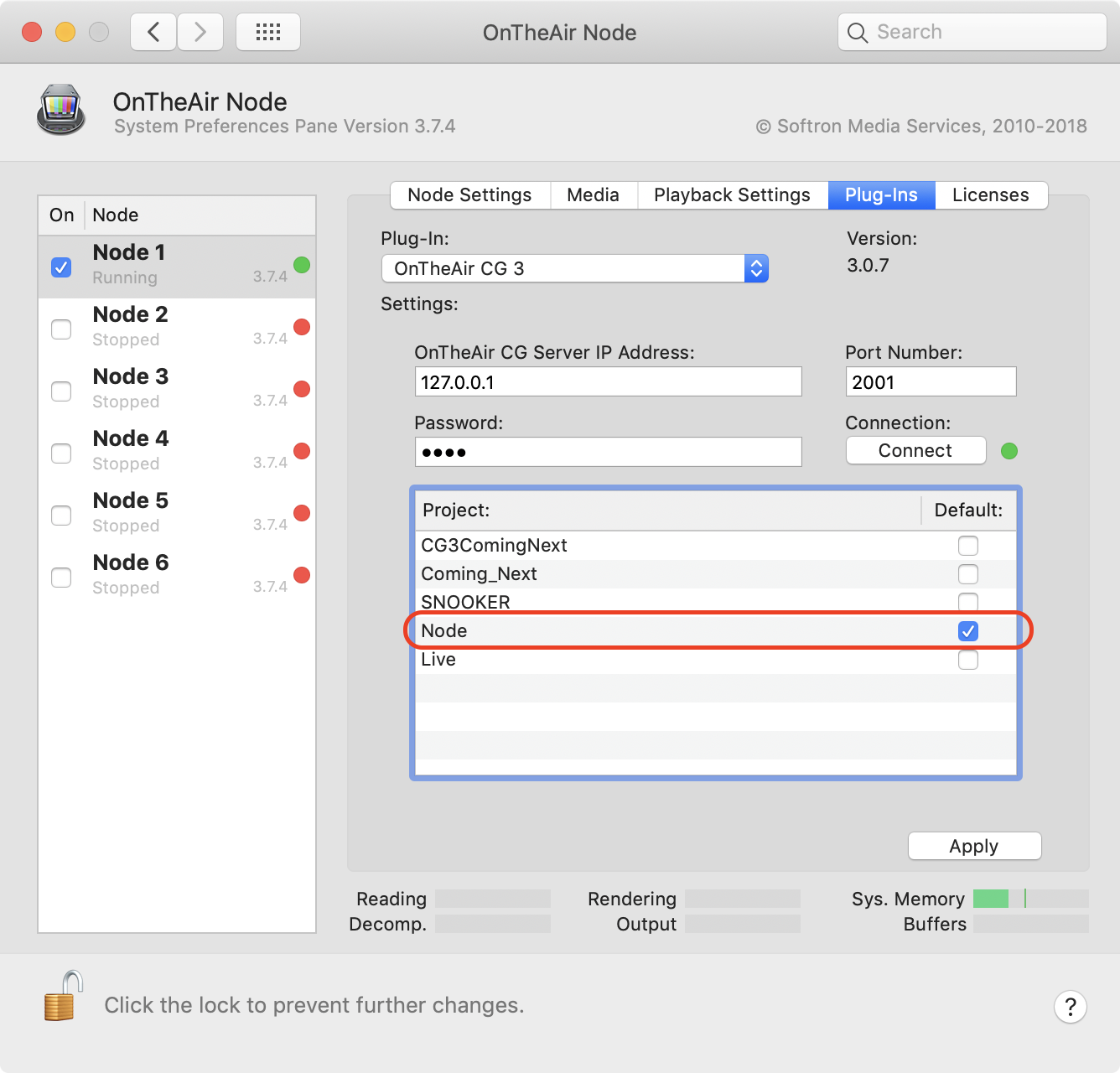1120x1073 pixels.
Task: Show all preferences grid icon
Action: [x=268, y=32]
